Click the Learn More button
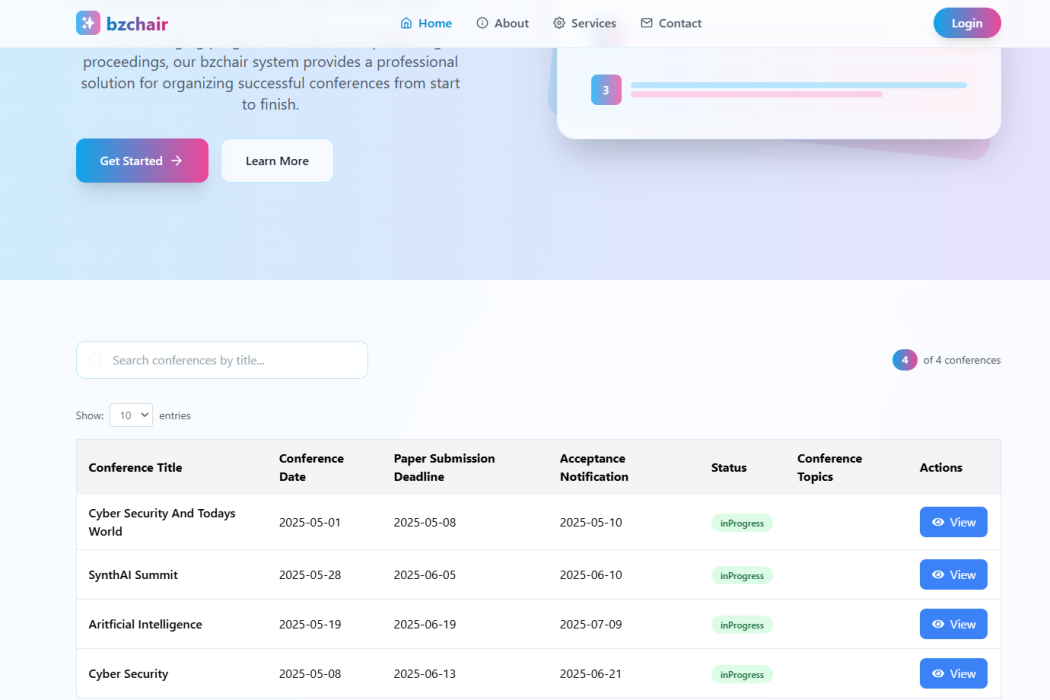This screenshot has height=700, width=1050. (x=277, y=161)
